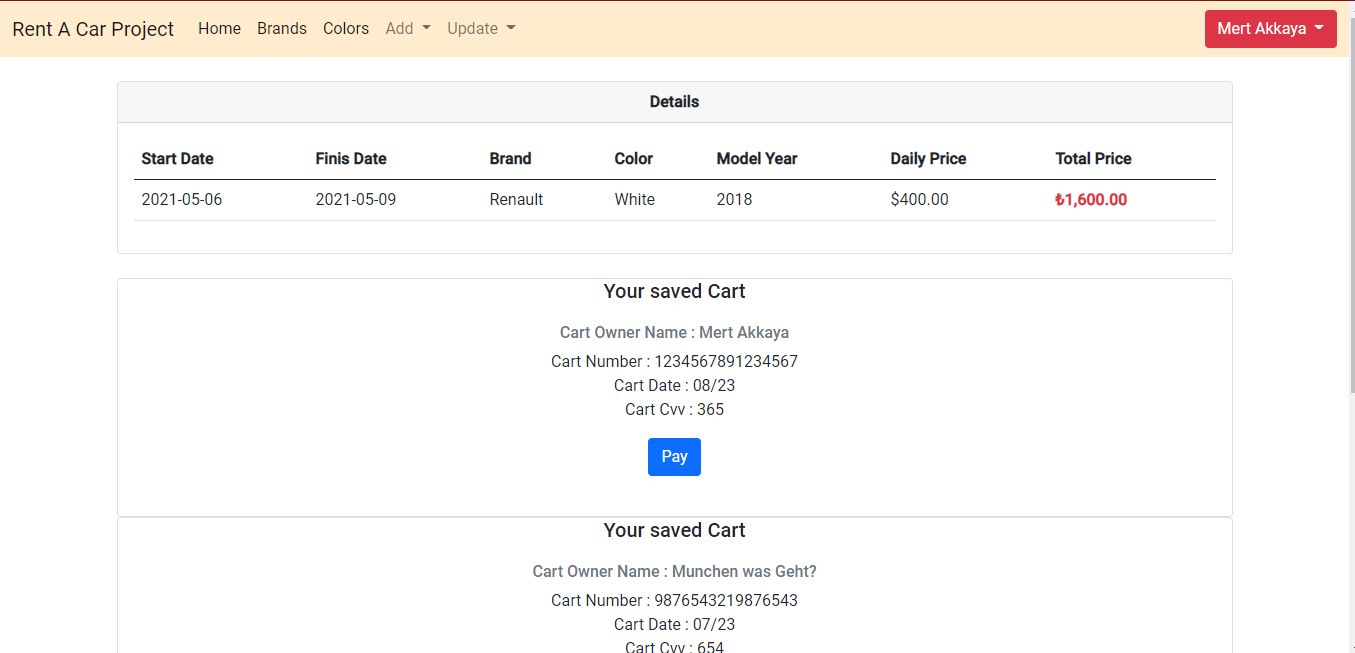
Task: Expand the Update dropdown menu
Action: pyautogui.click(x=481, y=29)
